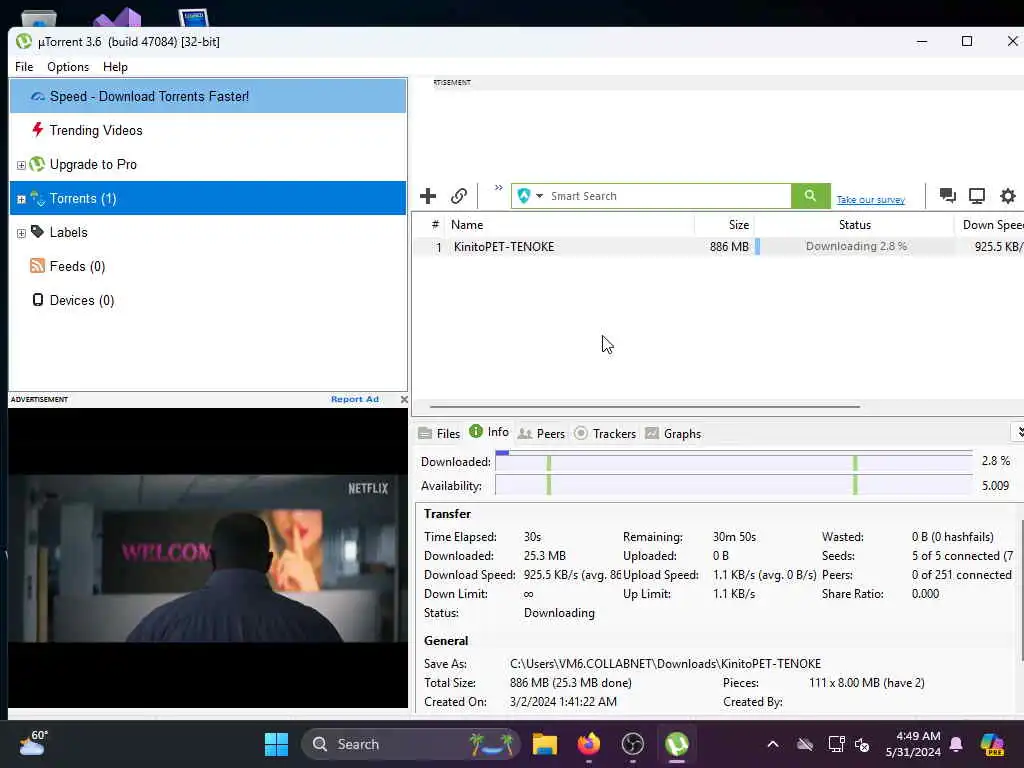Show hidden system tray icons
Viewport: 1024px width, 768px height.
tap(773, 744)
